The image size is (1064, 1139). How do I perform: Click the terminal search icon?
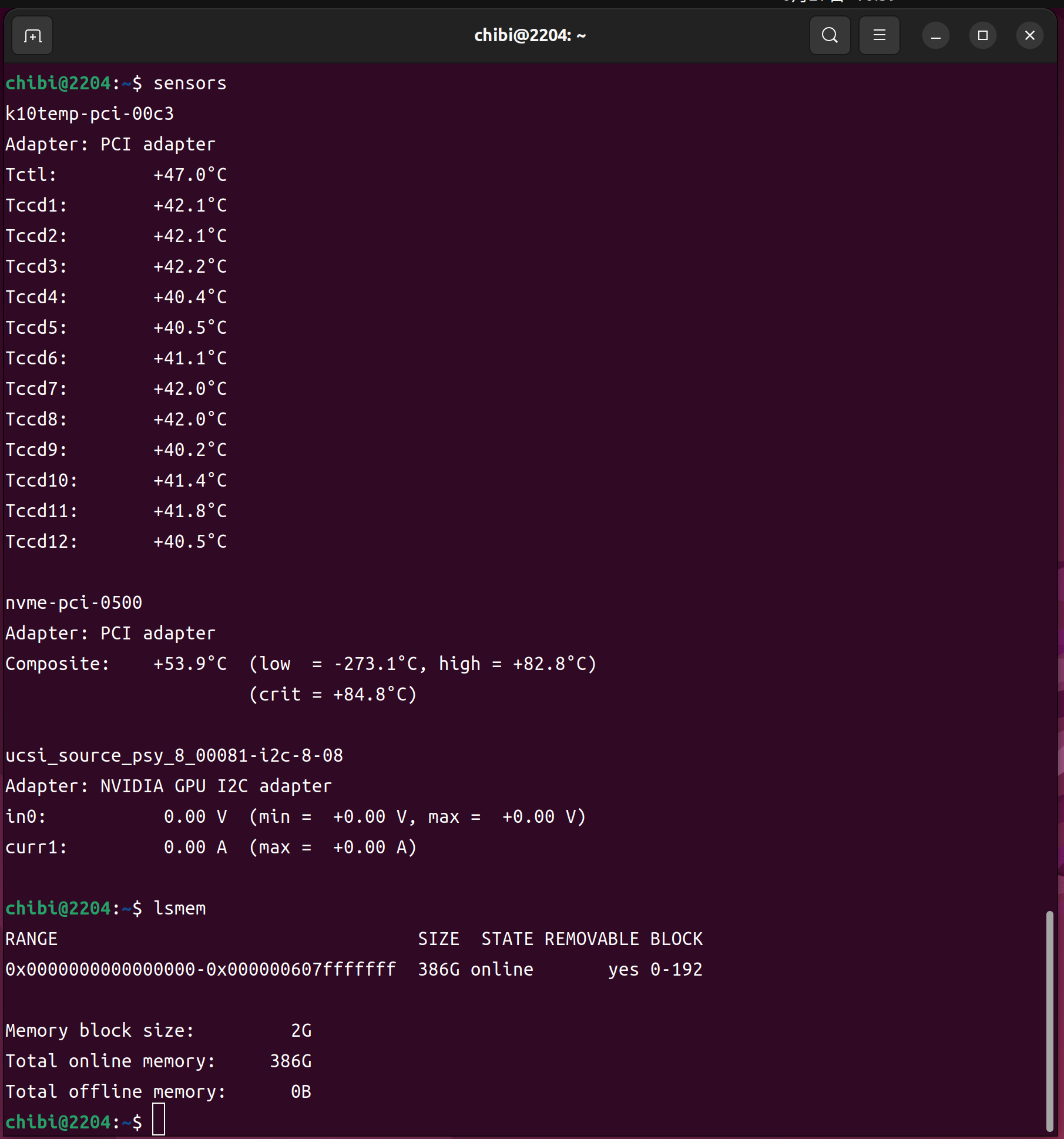coord(830,36)
